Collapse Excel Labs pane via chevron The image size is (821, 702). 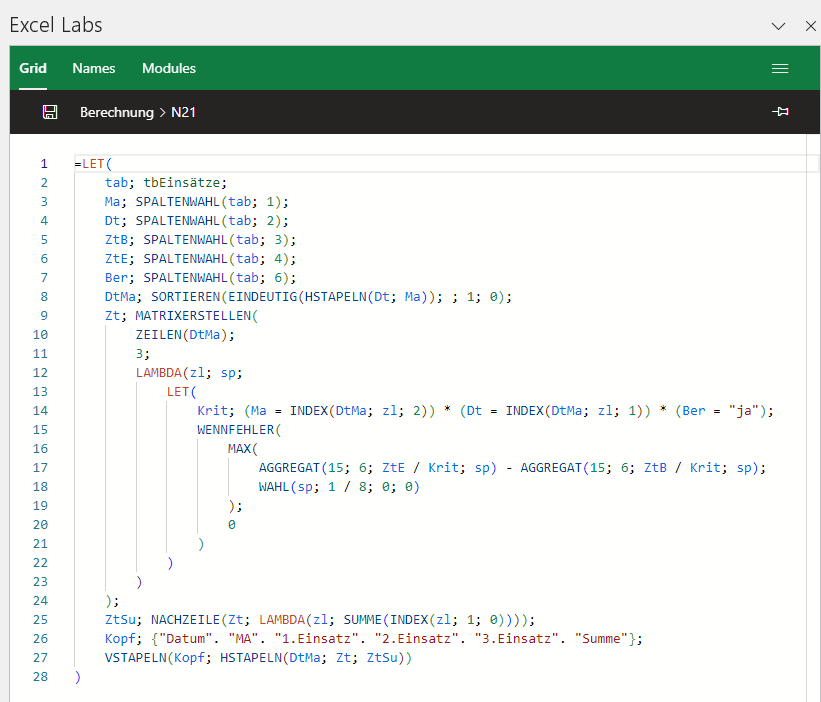778,26
